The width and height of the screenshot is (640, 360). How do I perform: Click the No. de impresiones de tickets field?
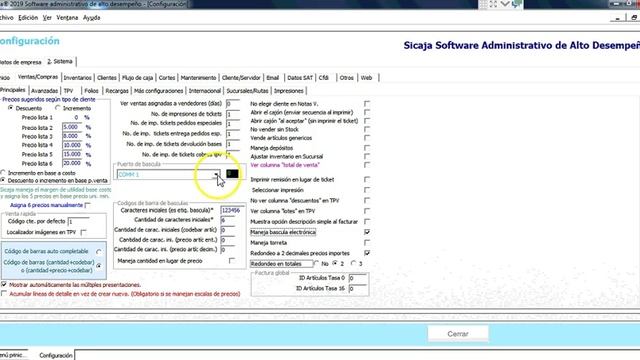pos(233,114)
